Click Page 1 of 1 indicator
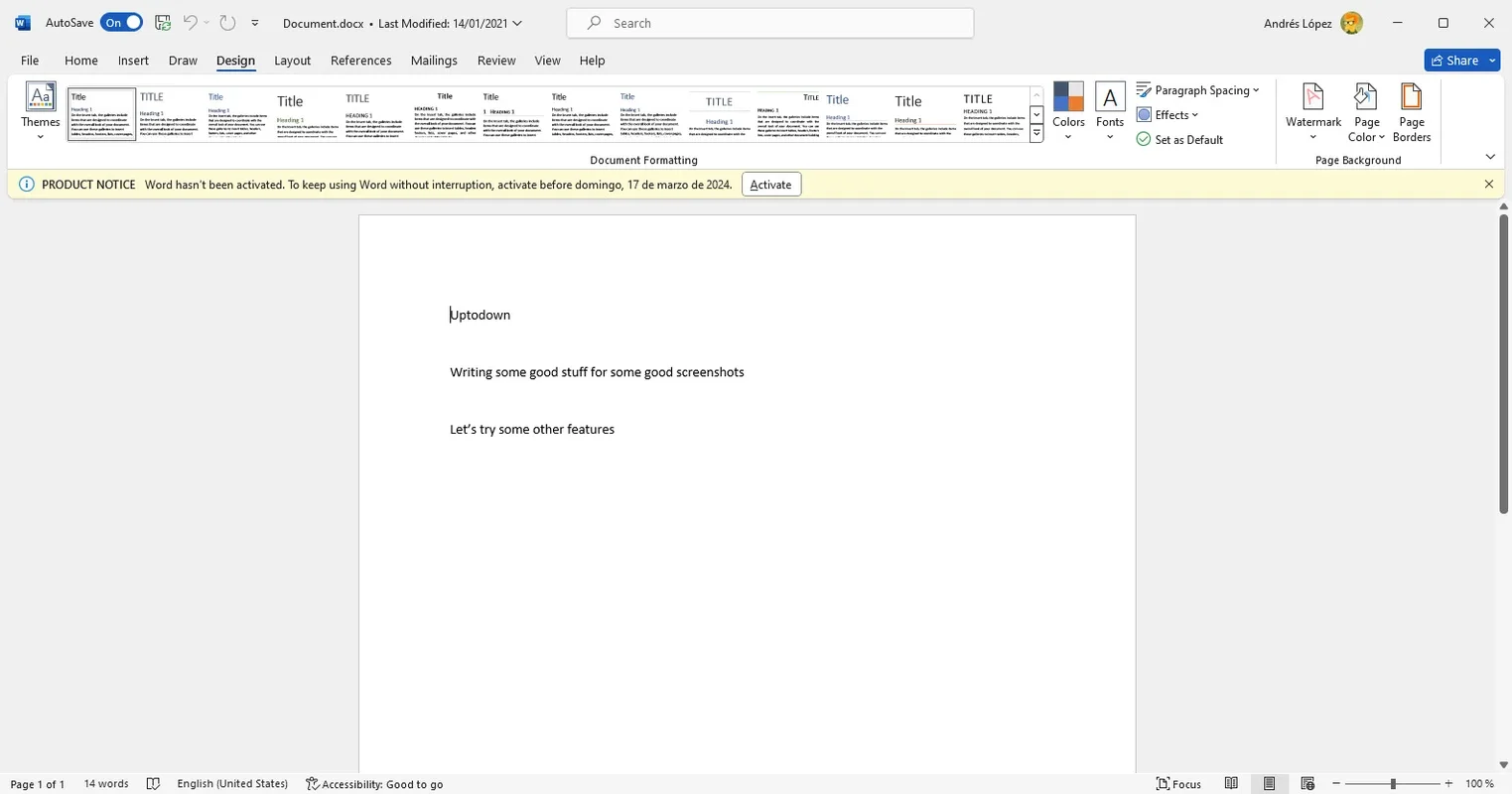 38,784
